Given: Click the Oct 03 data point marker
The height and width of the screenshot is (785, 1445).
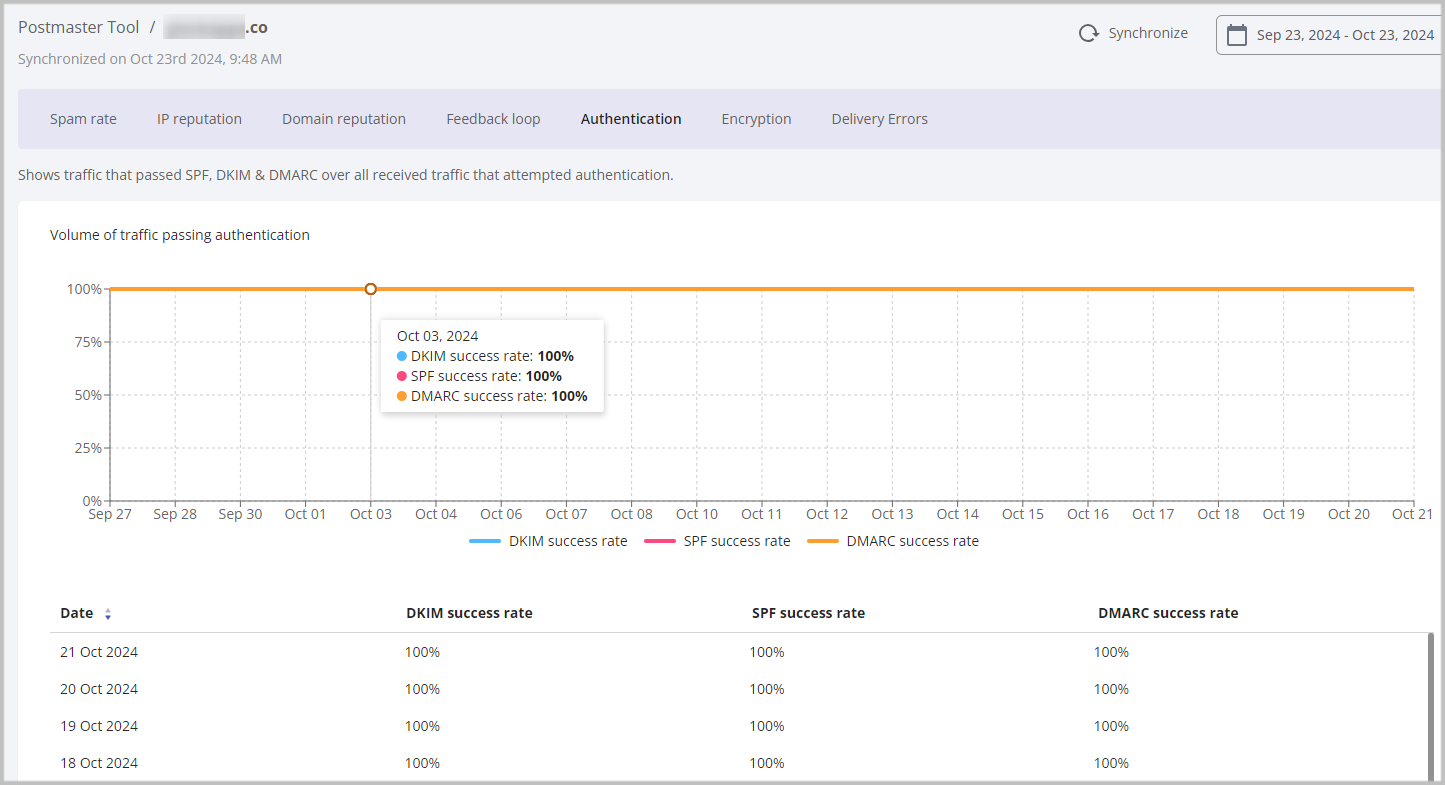Looking at the screenshot, I should (x=371, y=289).
